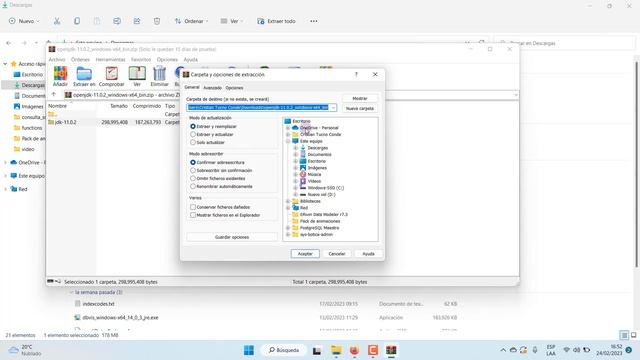This screenshot has width=640, height=360.
Task: Expand PostgreSQL Maestro in folder tree
Action: pyautogui.click(x=288, y=228)
